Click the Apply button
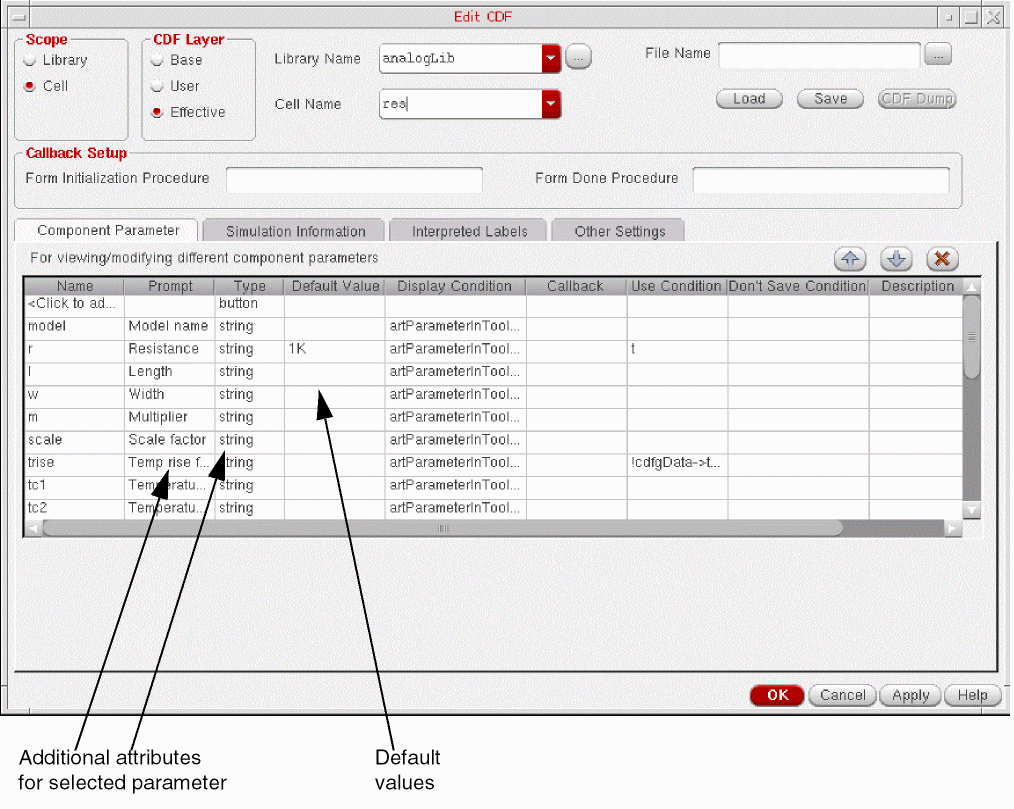 911,695
